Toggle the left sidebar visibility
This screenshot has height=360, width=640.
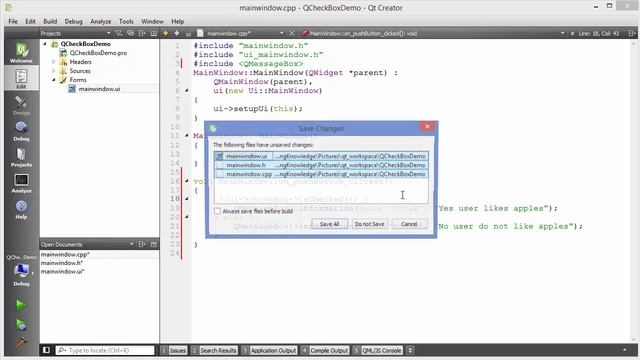point(46,350)
